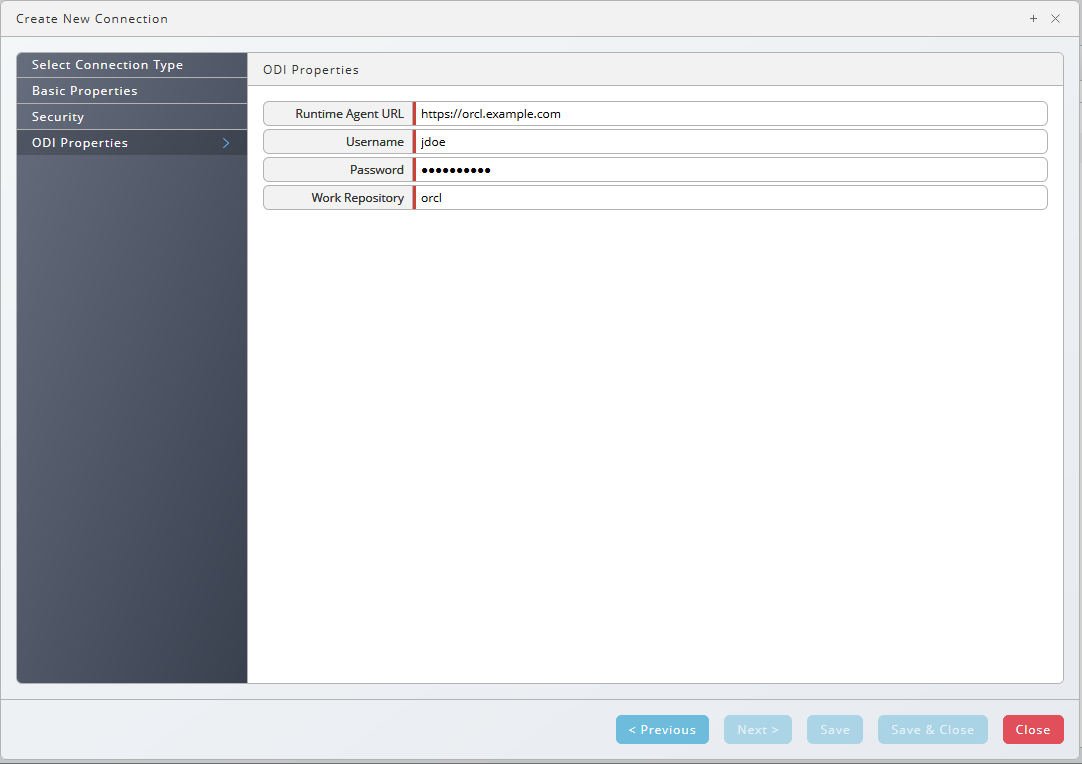Click the Work Repository field containing orcl

pyautogui.click(x=731, y=197)
